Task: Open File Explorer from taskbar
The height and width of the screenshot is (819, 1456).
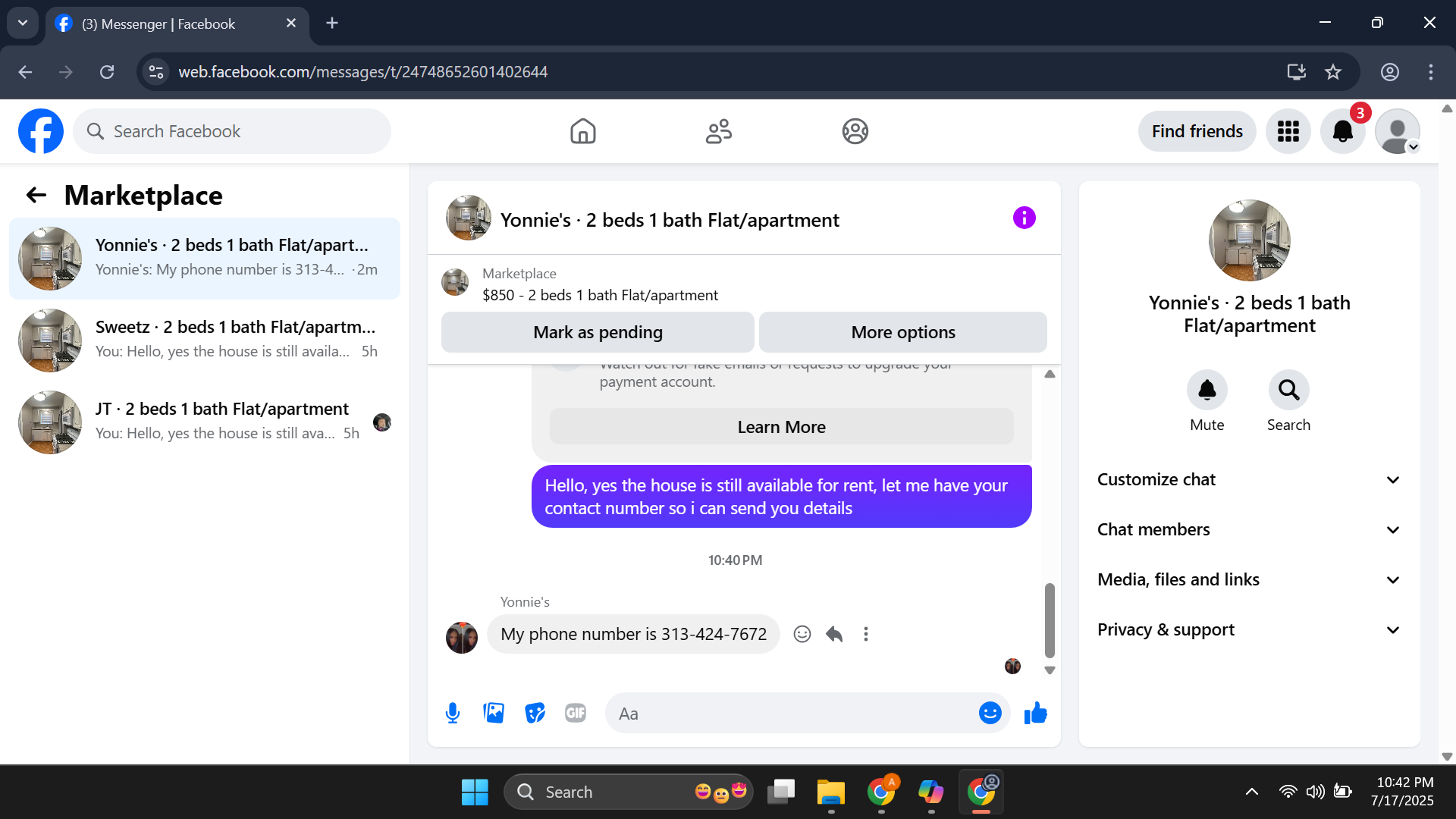Action: (x=831, y=792)
